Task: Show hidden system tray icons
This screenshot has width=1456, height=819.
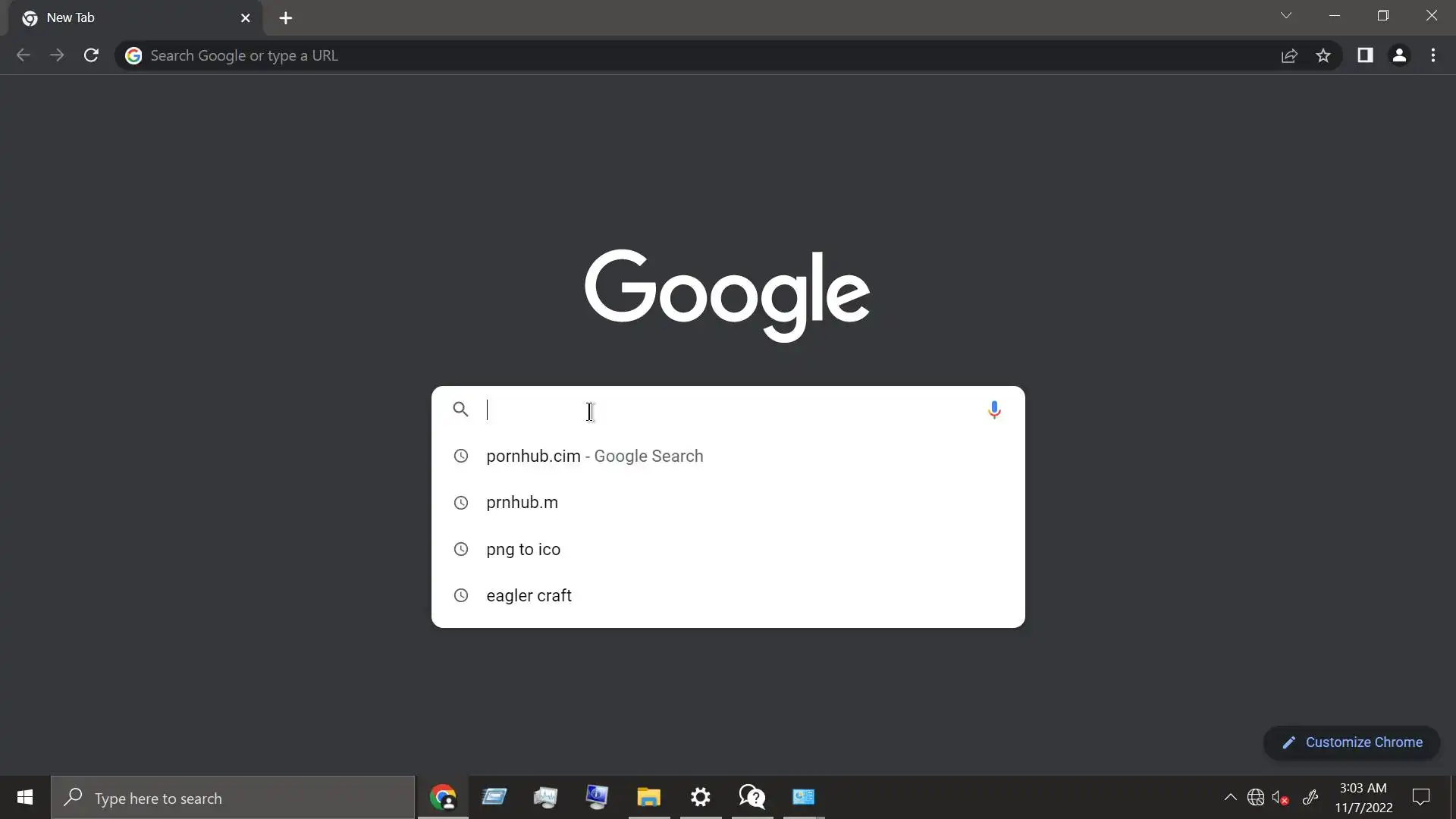Action: point(1230,798)
